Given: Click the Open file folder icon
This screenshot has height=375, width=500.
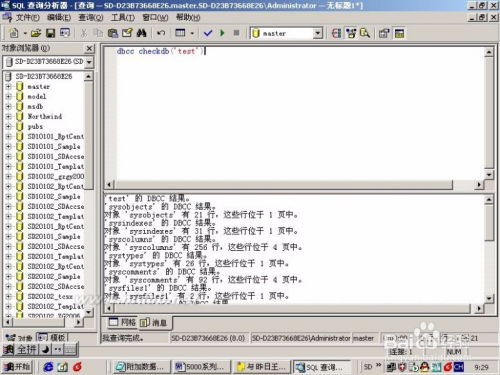Looking at the screenshot, I should tap(36, 33).
